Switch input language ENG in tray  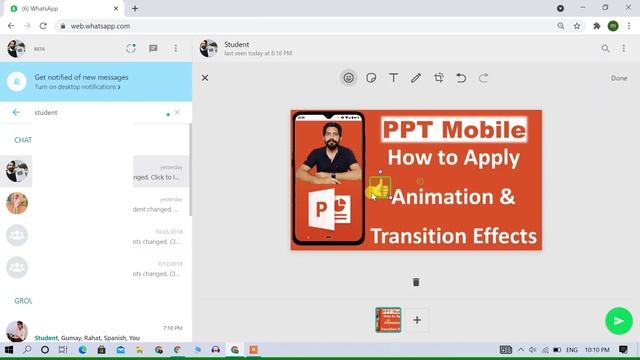tap(571, 350)
